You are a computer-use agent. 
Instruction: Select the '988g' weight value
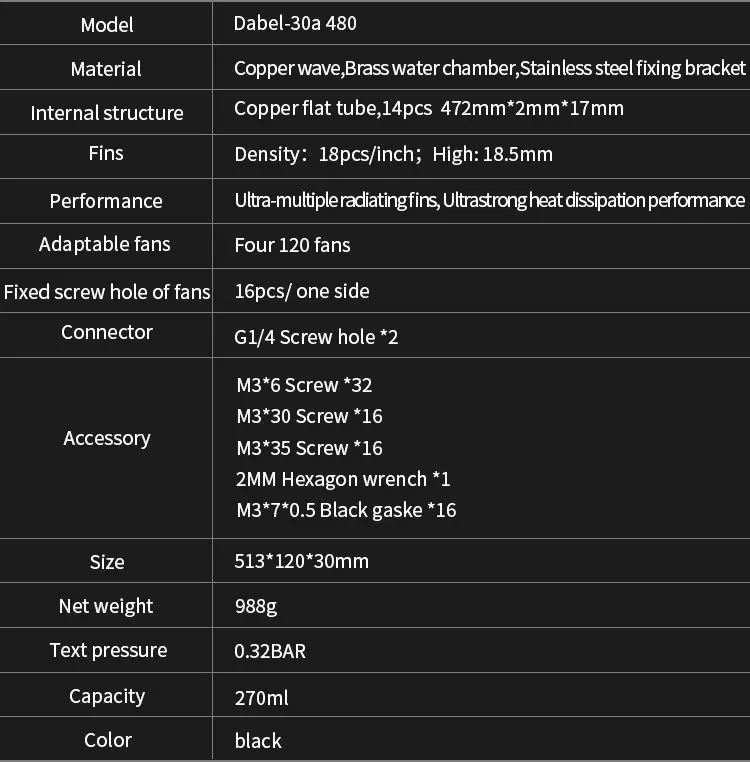click(x=256, y=607)
